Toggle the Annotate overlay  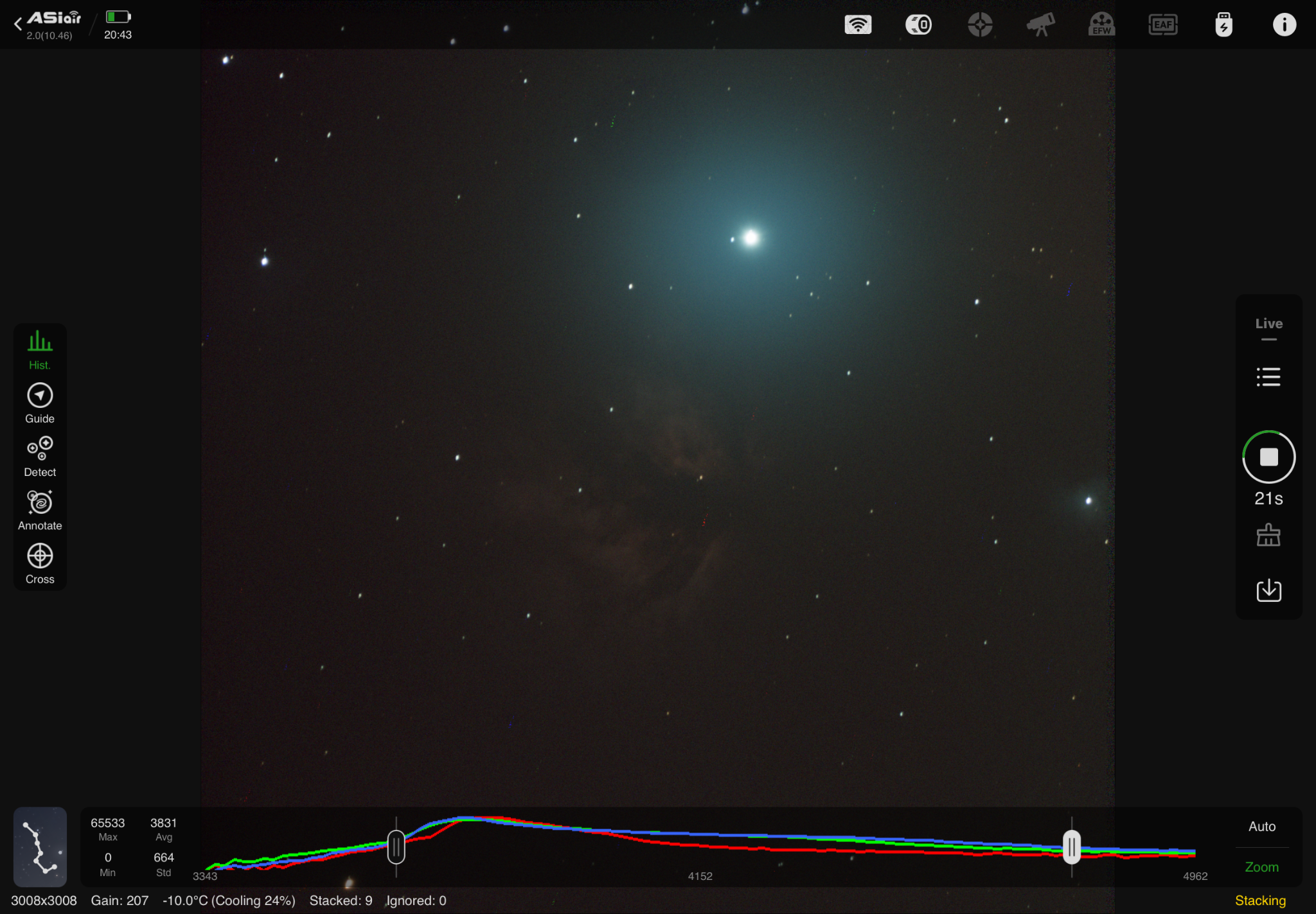pos(40,511)
